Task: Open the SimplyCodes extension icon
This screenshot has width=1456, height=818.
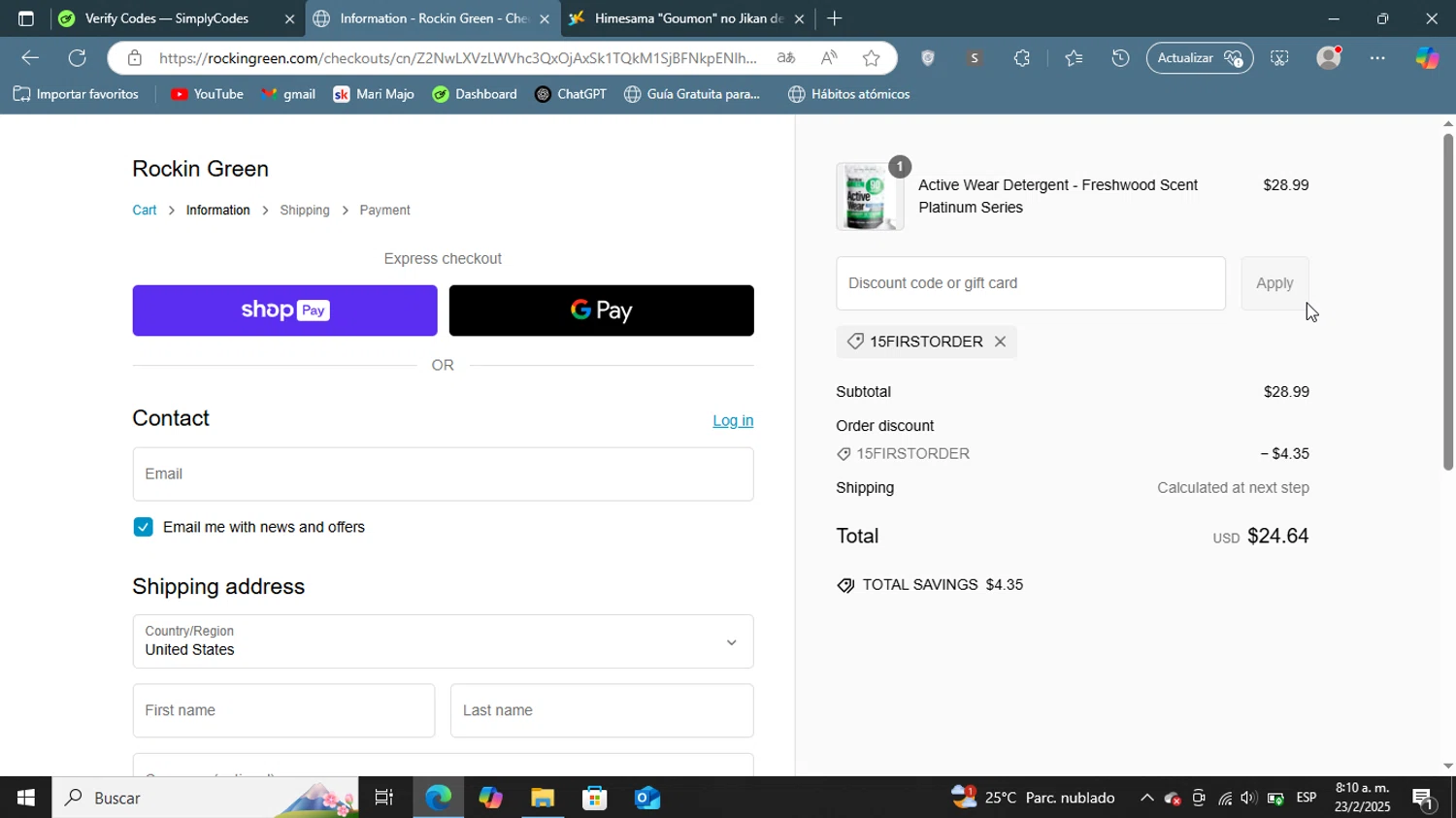Action: click(975, 58)
